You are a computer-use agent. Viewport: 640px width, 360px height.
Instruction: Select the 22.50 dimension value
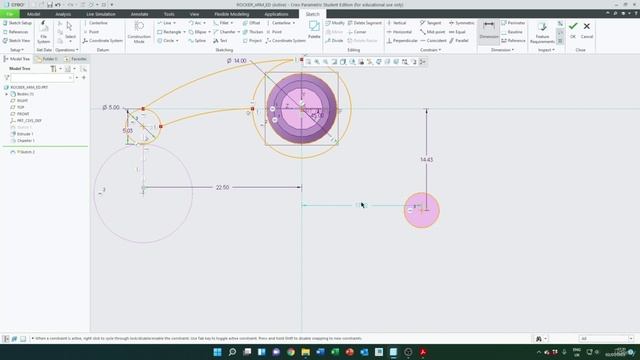(x=222, y=187)
